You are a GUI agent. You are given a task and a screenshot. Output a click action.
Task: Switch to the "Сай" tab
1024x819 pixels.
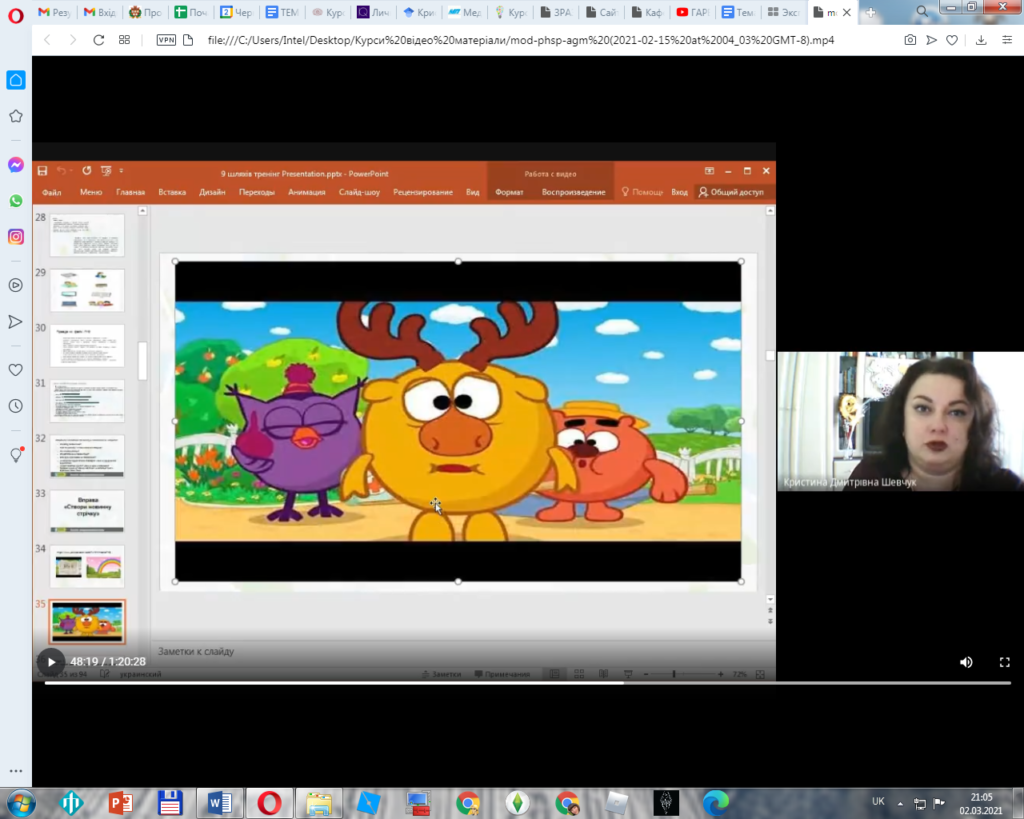(x=601, y=12)
